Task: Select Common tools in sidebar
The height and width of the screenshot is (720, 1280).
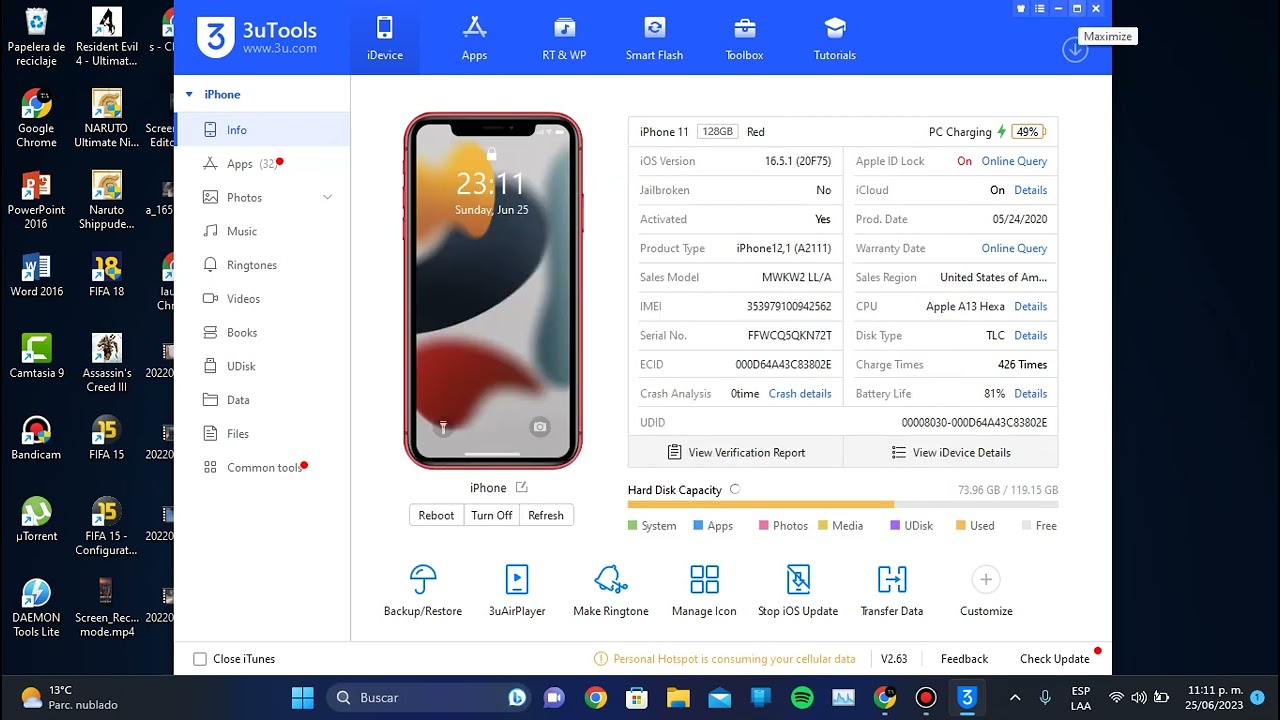Action: [x=262, y=468]
